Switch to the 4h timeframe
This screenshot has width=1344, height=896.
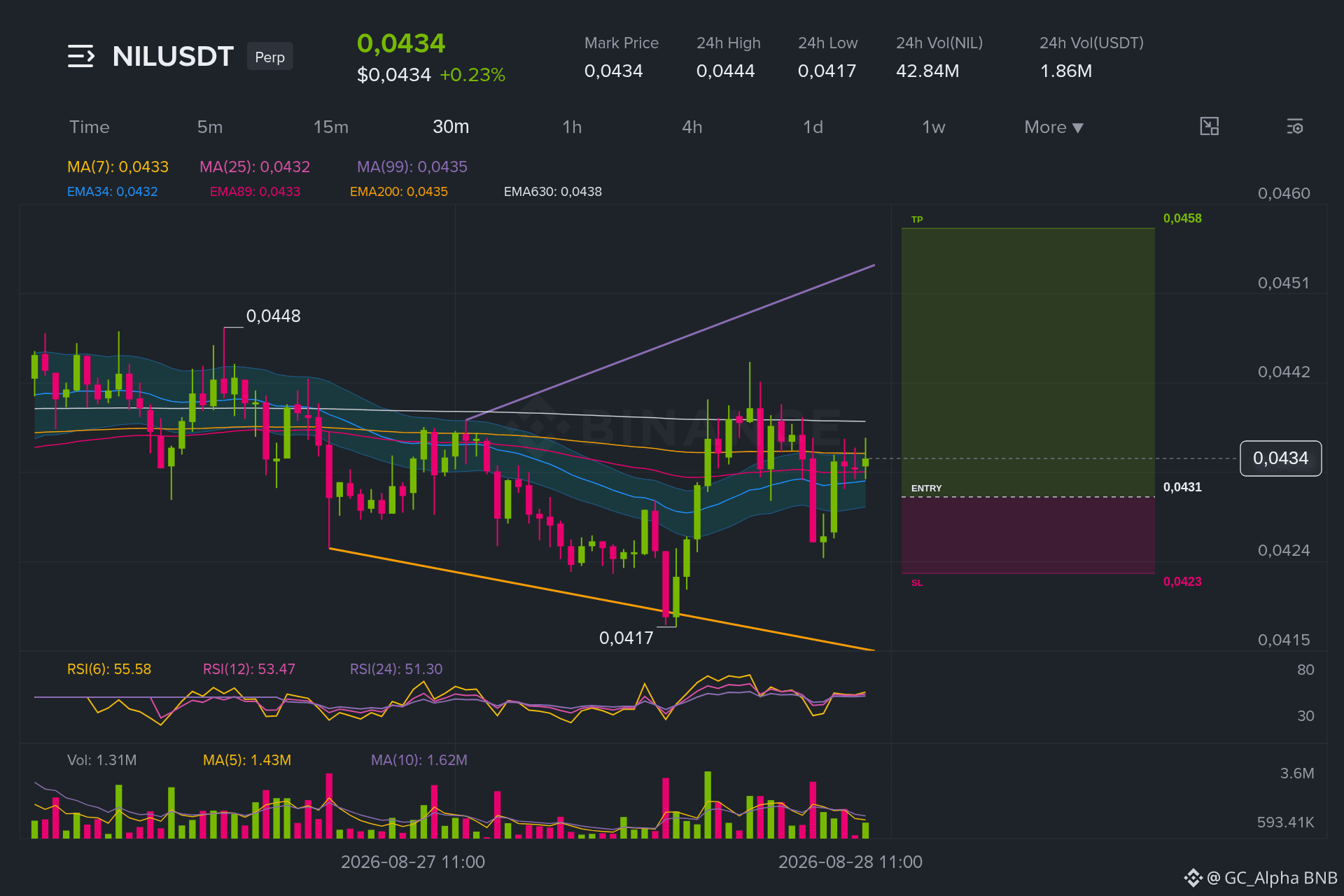[x=692, y=127]
